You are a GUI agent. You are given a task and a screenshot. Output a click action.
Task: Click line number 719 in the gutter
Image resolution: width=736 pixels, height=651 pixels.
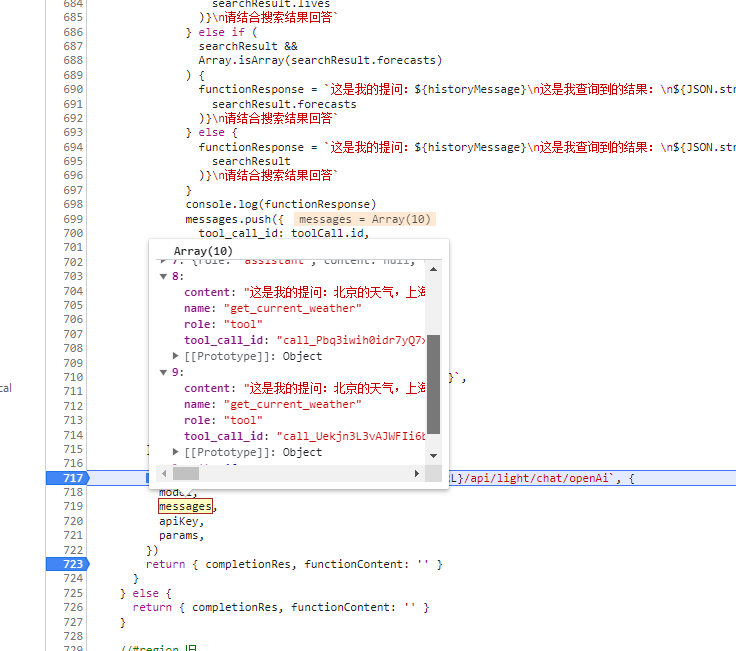(x=73, y=506)
